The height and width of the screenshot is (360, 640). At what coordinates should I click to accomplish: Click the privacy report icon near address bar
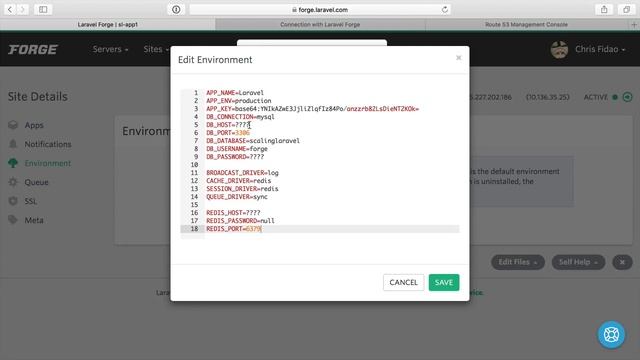pyautogui.click(x=176, y=9)
